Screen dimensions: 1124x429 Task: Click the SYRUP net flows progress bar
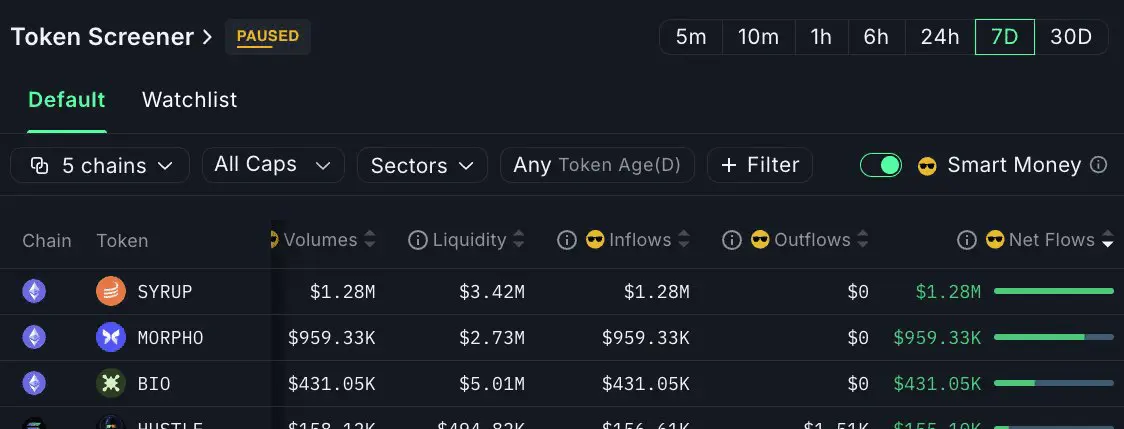1054,291
